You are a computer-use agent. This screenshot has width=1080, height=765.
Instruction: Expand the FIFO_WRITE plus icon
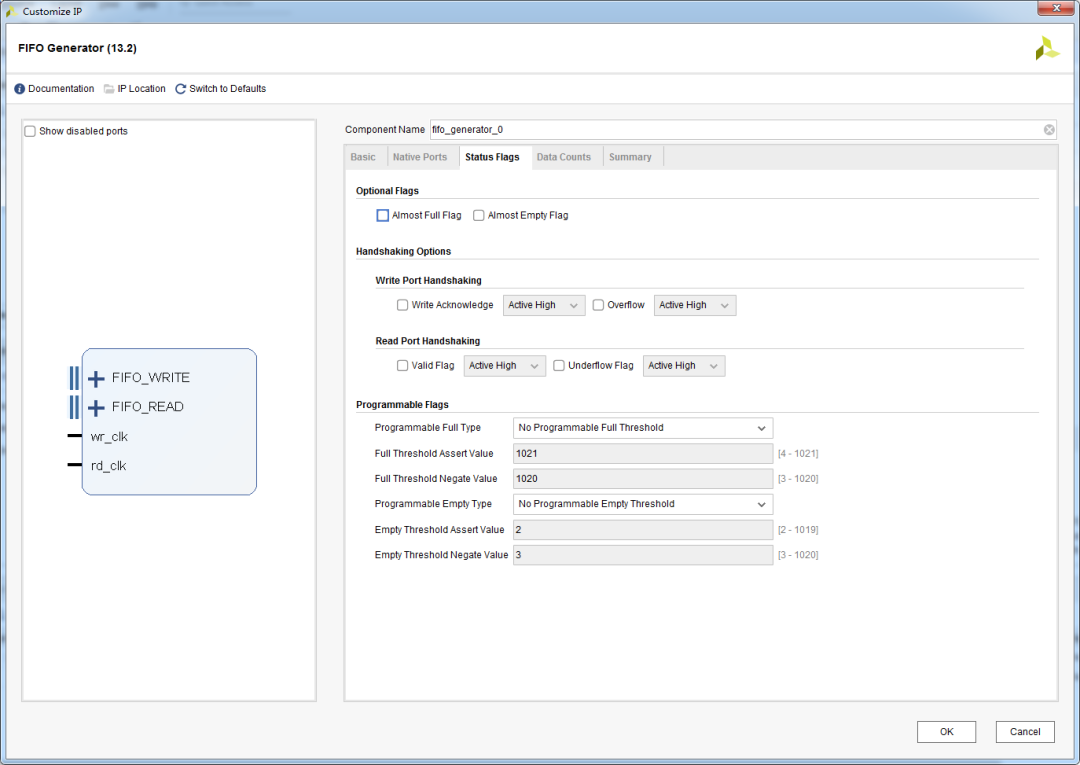(96, 378)
